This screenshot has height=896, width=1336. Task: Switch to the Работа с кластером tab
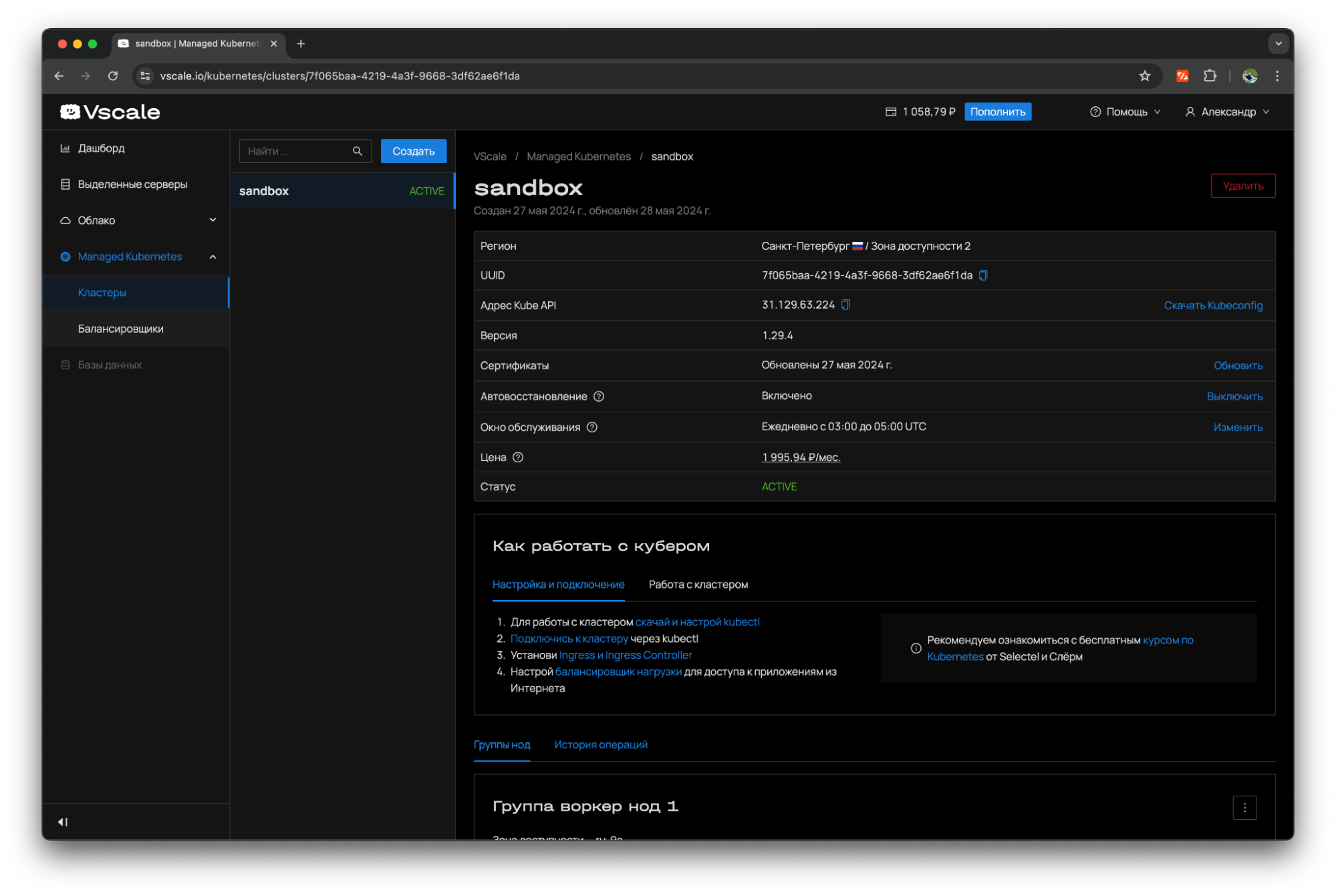(698, 585)
